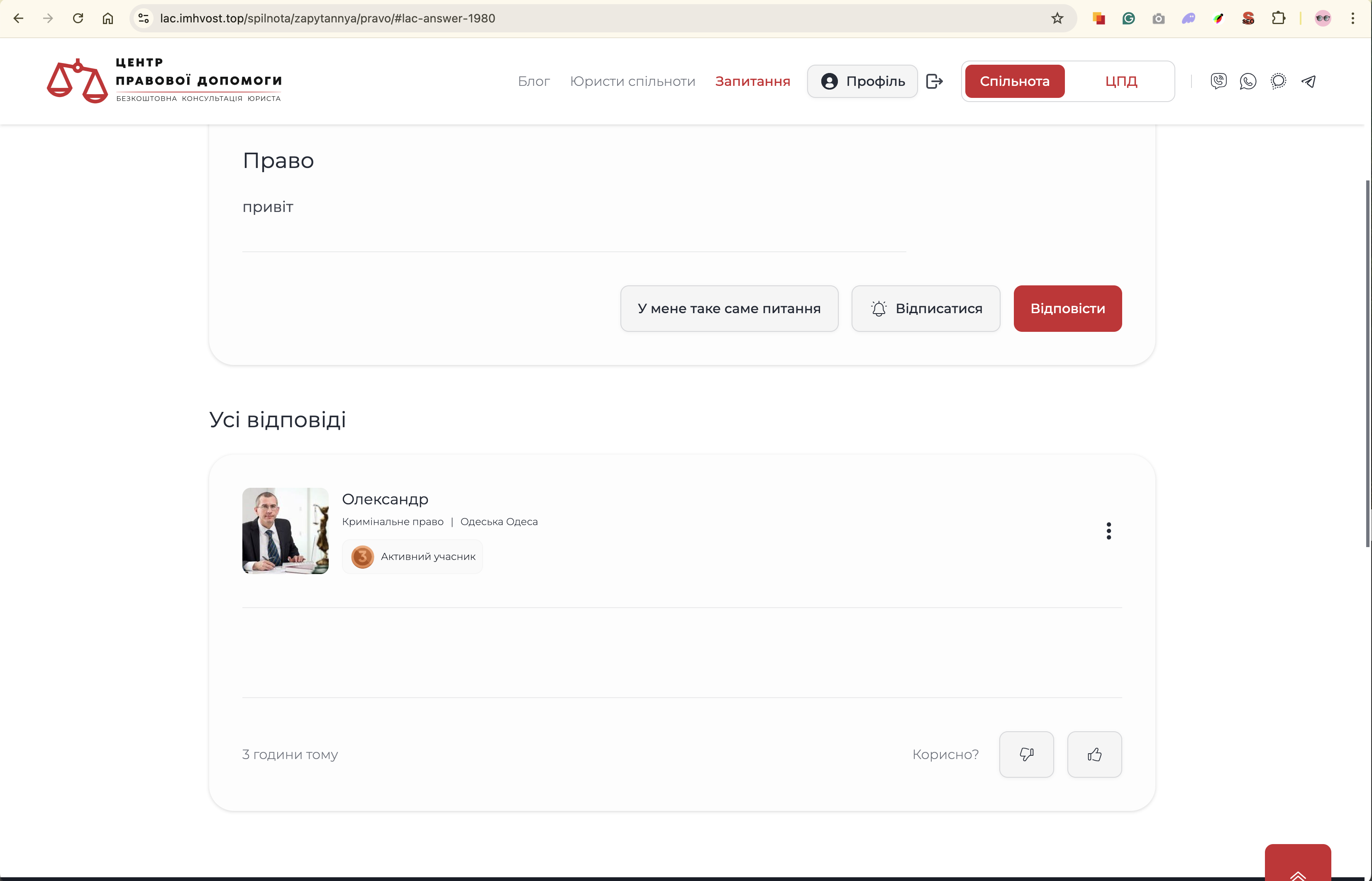Switch to ЦПД mode
The image size is (1372, 881).
[1121, 81]
